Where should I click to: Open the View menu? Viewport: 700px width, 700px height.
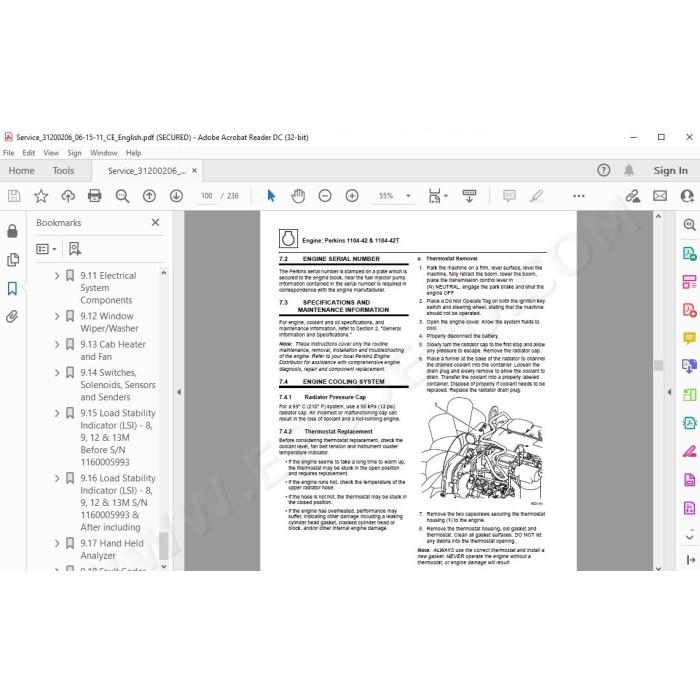click(51, 153)
